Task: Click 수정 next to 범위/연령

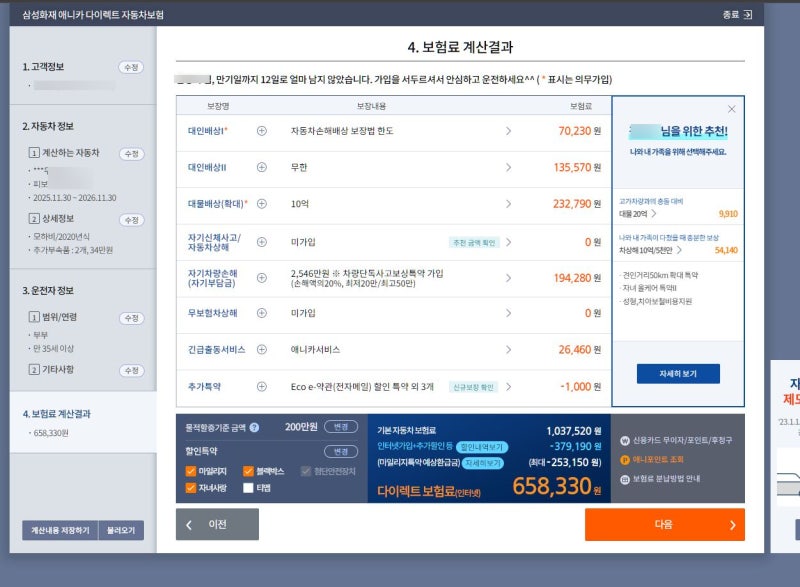Action: 132,318
